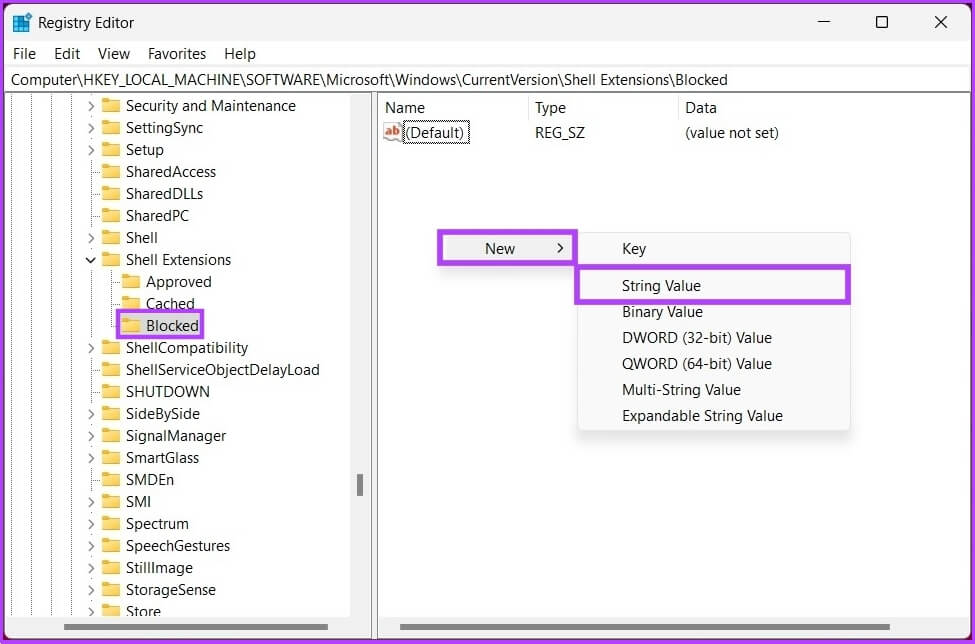Click the Registry Editor app icon in title bar
Image resolution: width=975 pixels, height=644 pixels.
(22, 22)
